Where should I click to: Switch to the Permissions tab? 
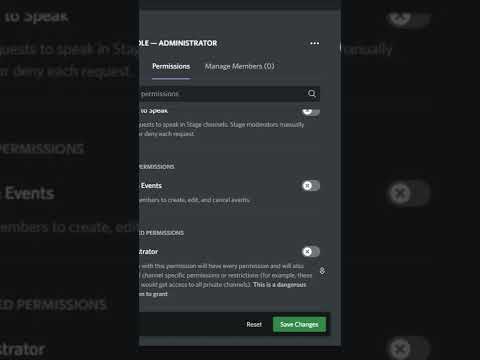click(x=171, y=66)
